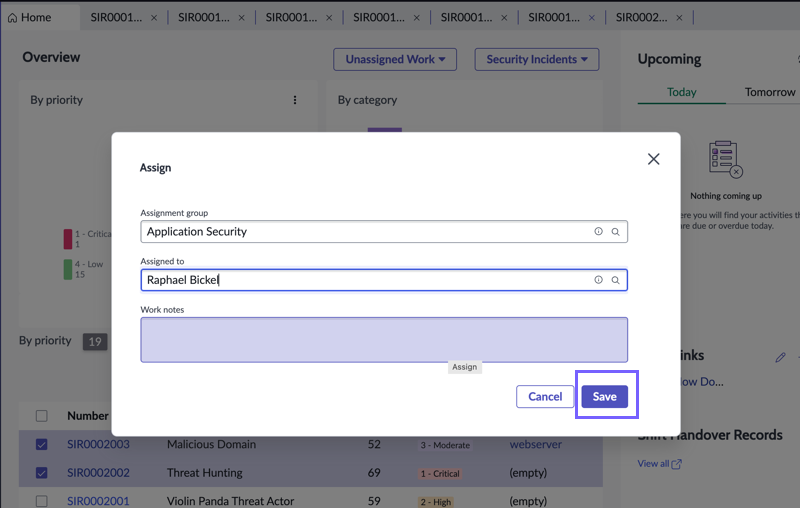Click search icon in Assignment group field
Image resolution: width=800 pixels, height=508 pixels.
tap(616, 232)
